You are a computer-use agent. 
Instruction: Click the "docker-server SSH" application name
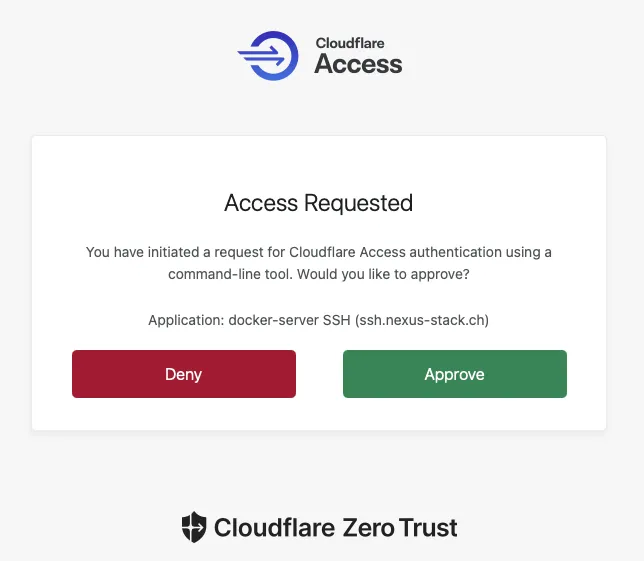(289, 320)
